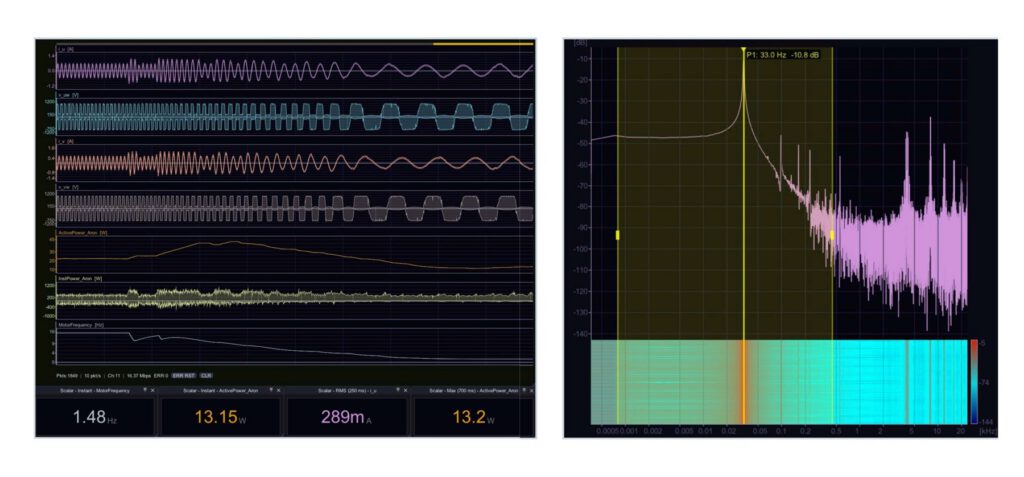The height and width of the screenshot is (477, 1024).
Task: Grab the right yellow range cursor handle
Action: [832, 235]
